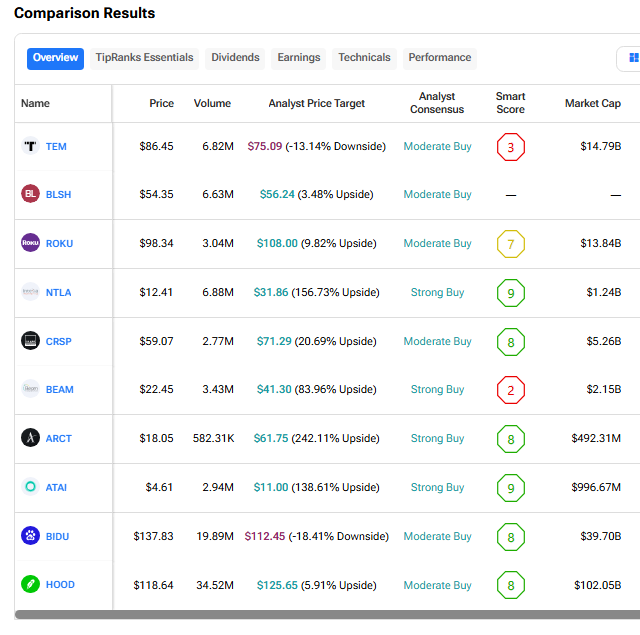Click the ARCT black logo icon
640x635 pixels.
click(x=30, y=438)
